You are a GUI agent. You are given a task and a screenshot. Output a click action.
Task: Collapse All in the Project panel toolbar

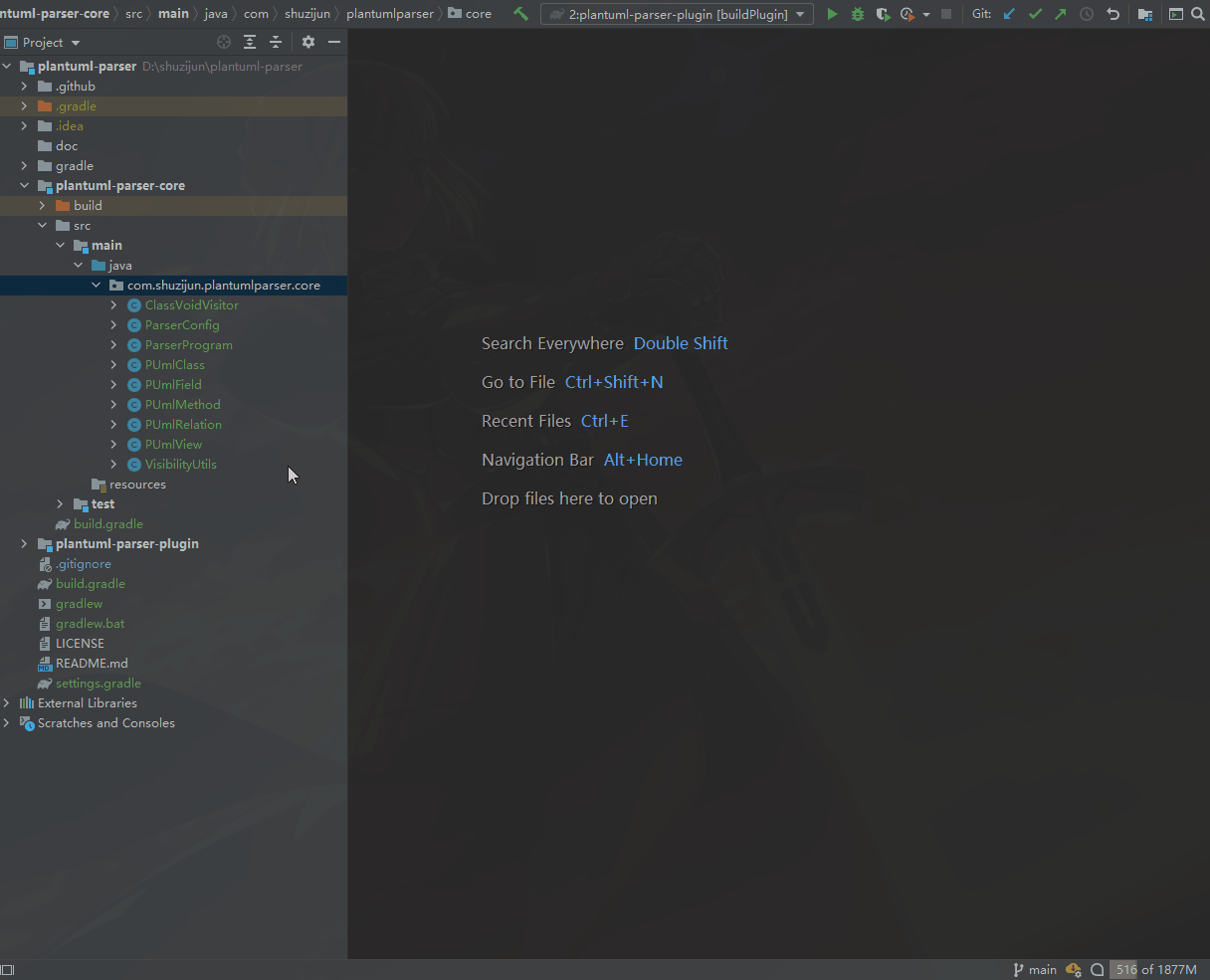click(276, 42)
